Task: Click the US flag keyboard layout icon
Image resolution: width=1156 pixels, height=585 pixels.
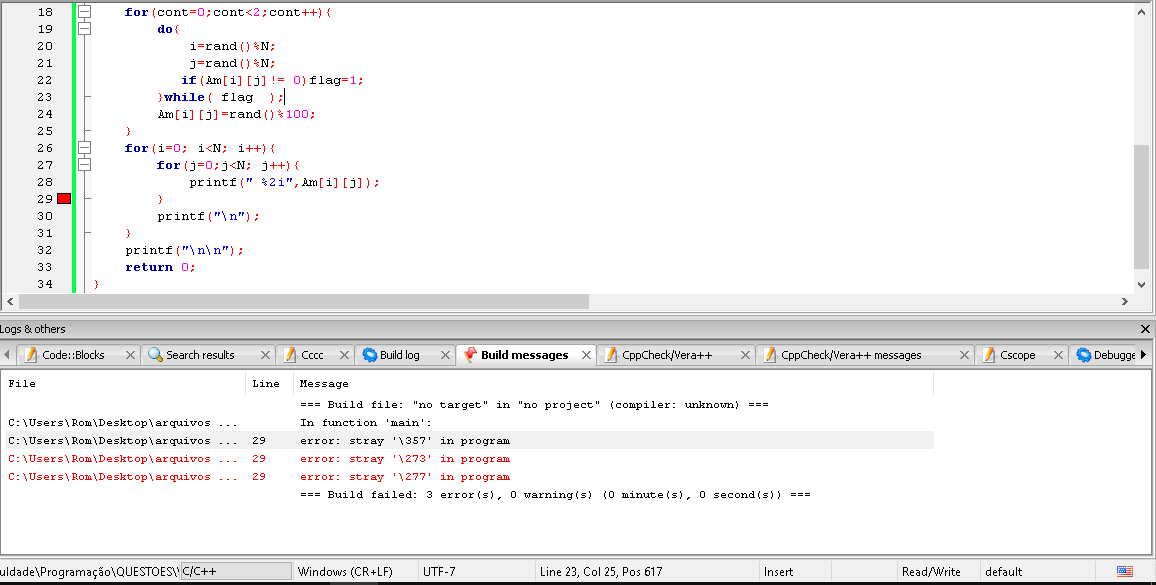Action: 1124,572
